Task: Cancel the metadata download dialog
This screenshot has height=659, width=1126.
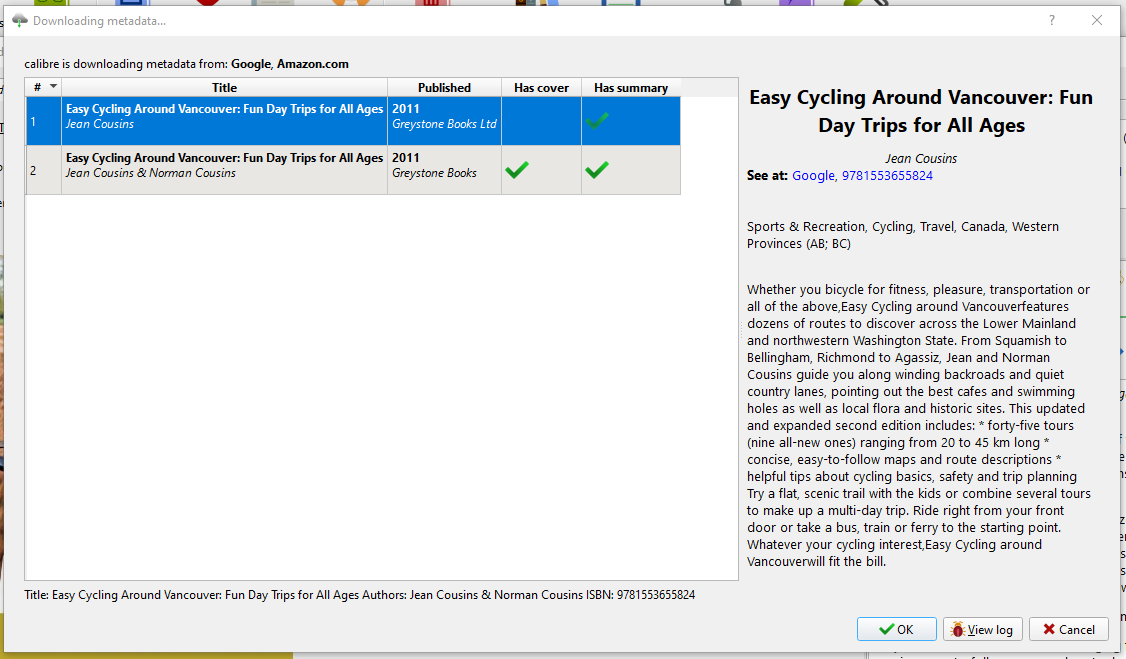Action: (x=1069, y=629)
